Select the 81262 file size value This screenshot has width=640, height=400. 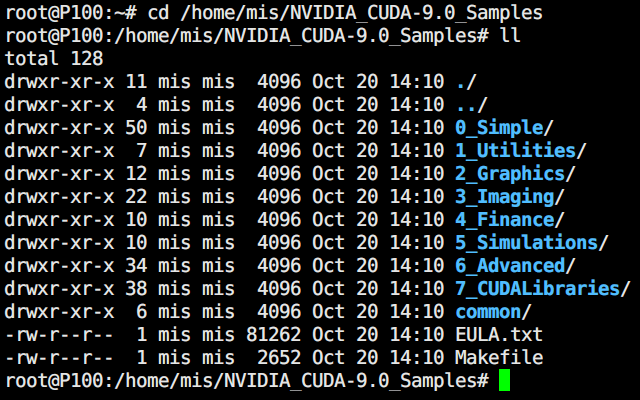pyautogui.click(x=273, y=335)
